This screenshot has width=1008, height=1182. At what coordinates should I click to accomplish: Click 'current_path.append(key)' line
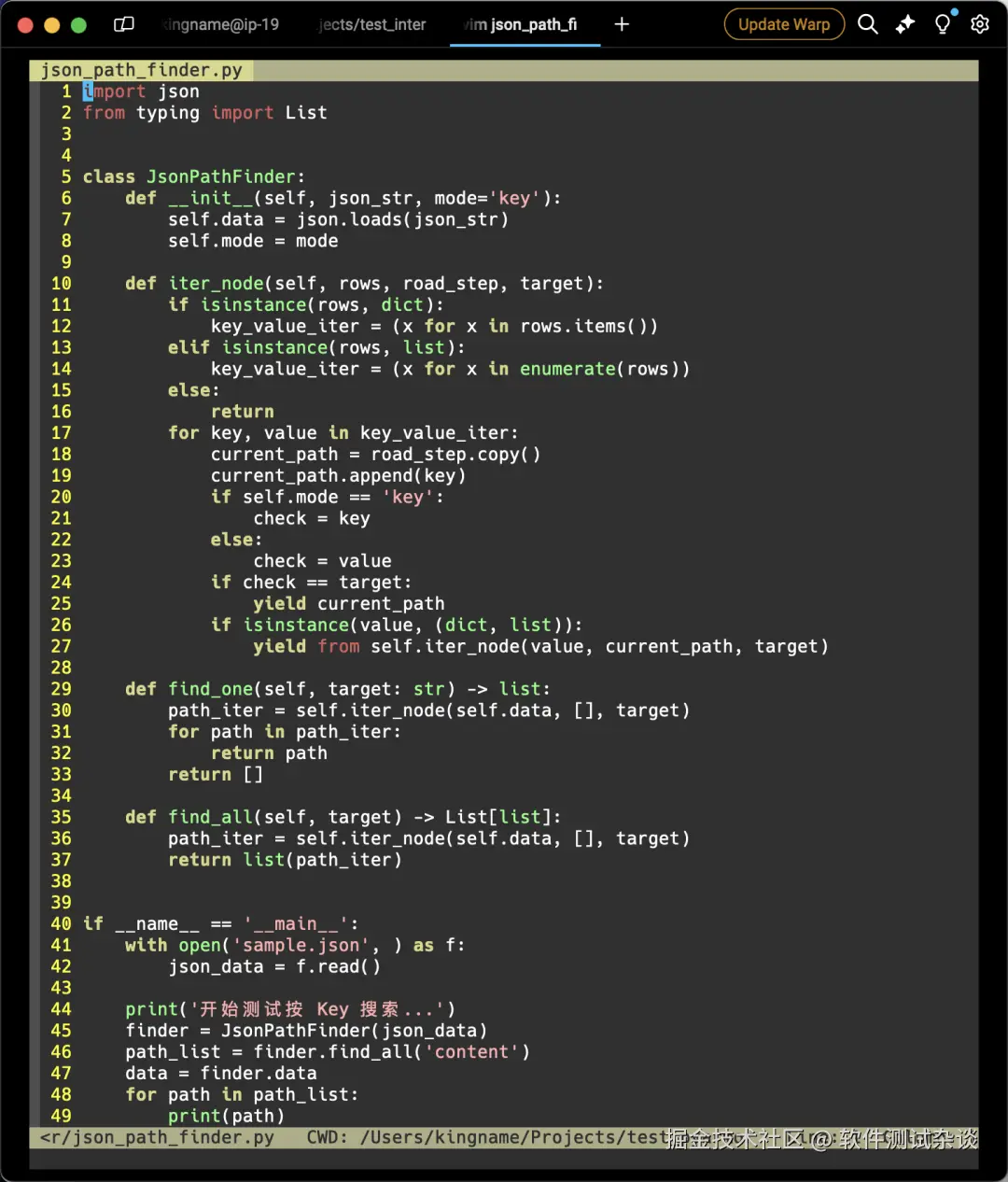[338, 475]
